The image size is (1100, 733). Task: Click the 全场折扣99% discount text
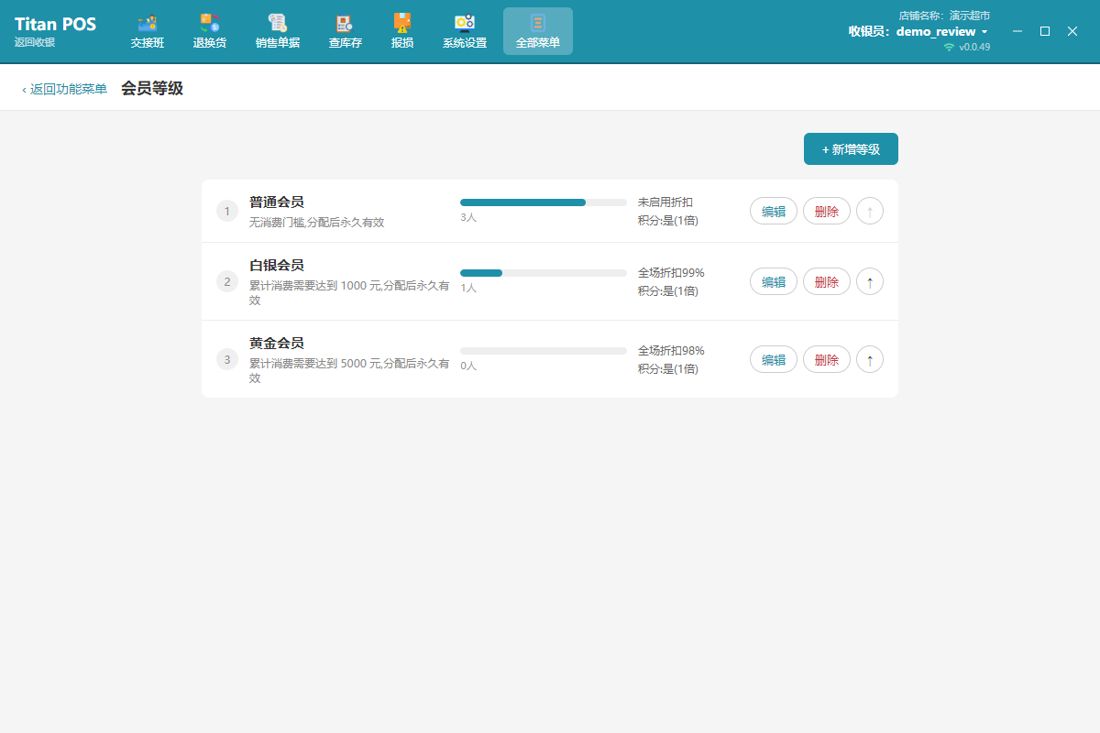click(671, 273)
